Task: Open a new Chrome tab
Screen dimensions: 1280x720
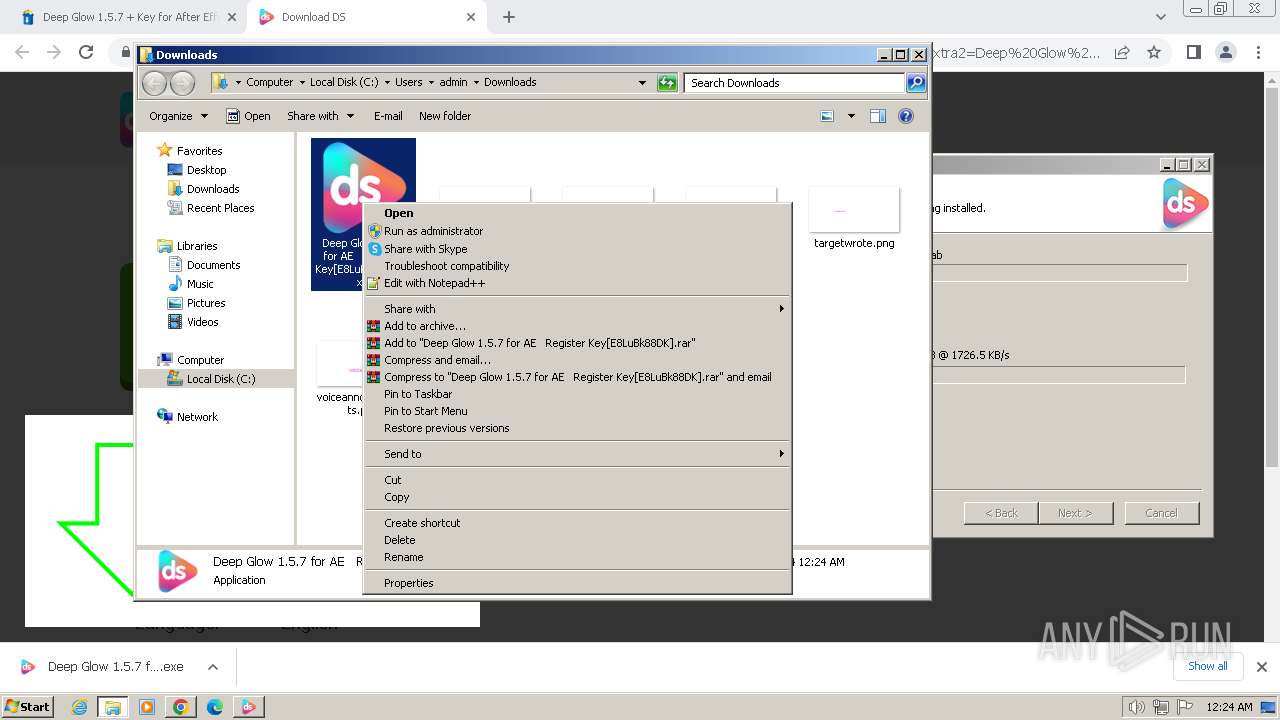Action: [509, 17]
